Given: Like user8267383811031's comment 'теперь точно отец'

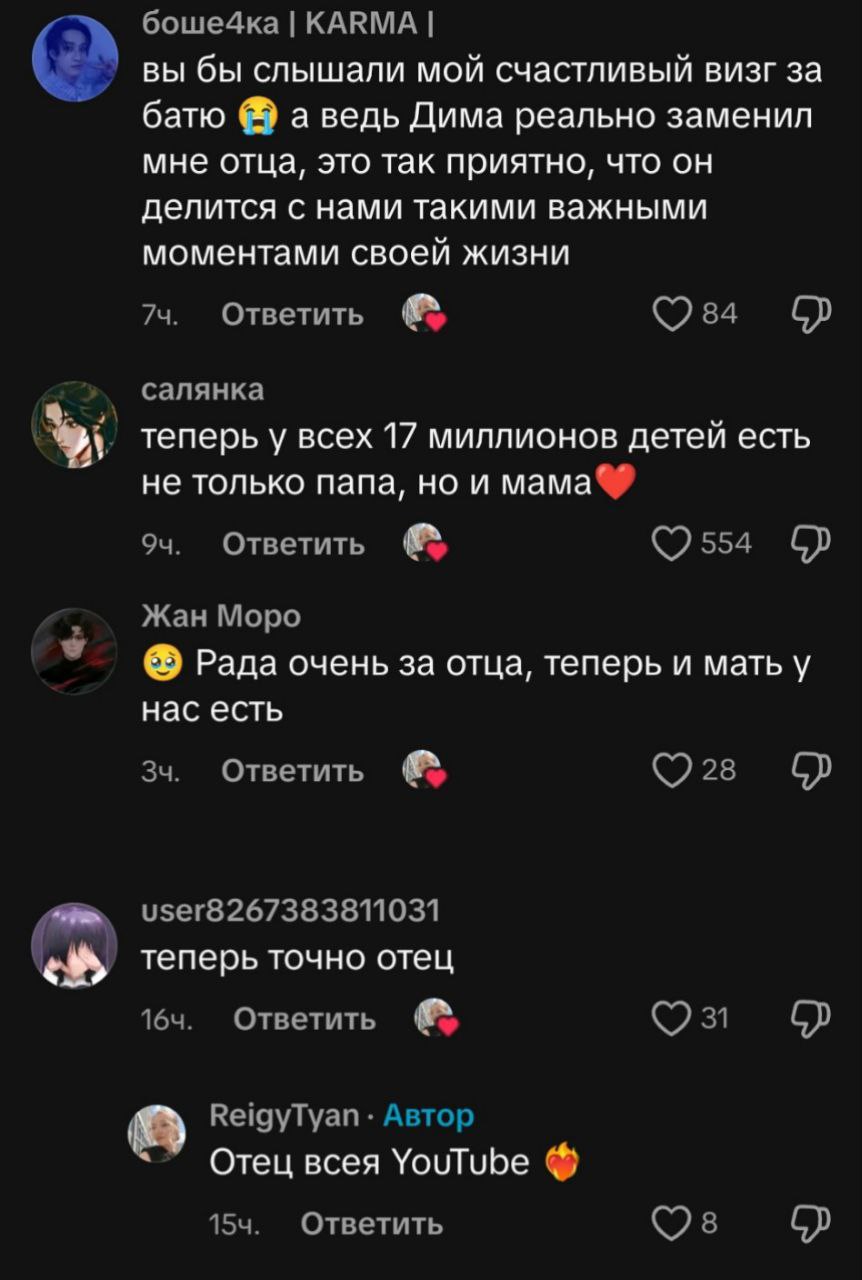Looking at the screenshot, I should point(668,1018).
